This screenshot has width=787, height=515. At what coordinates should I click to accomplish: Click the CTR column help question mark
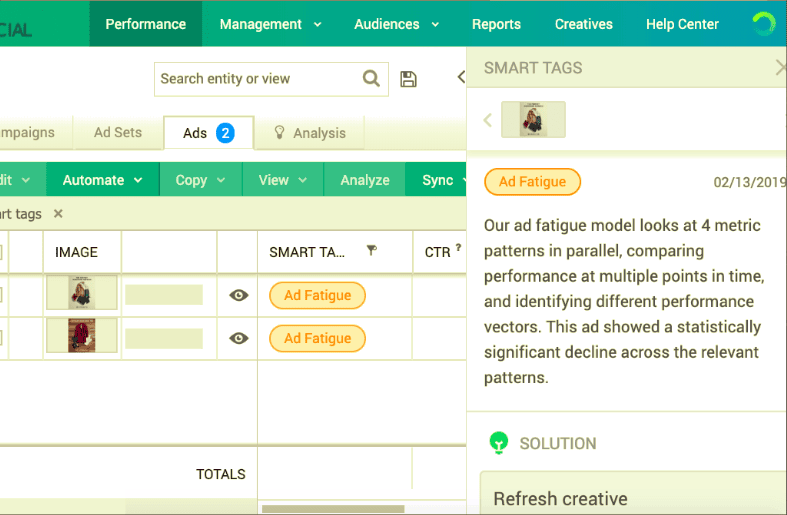(458, 247)
